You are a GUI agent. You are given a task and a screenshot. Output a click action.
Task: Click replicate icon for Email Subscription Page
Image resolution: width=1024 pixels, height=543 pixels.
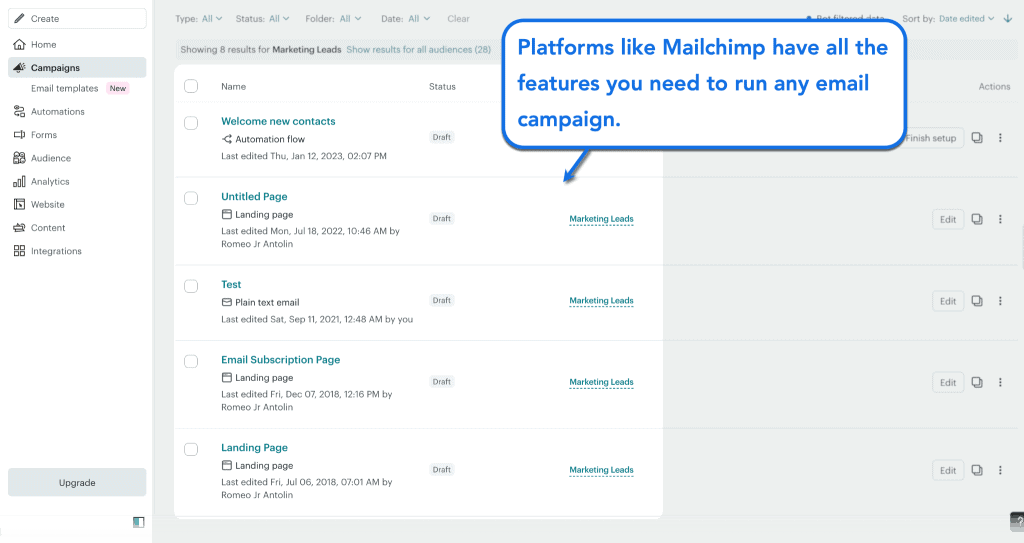point(977,383)
